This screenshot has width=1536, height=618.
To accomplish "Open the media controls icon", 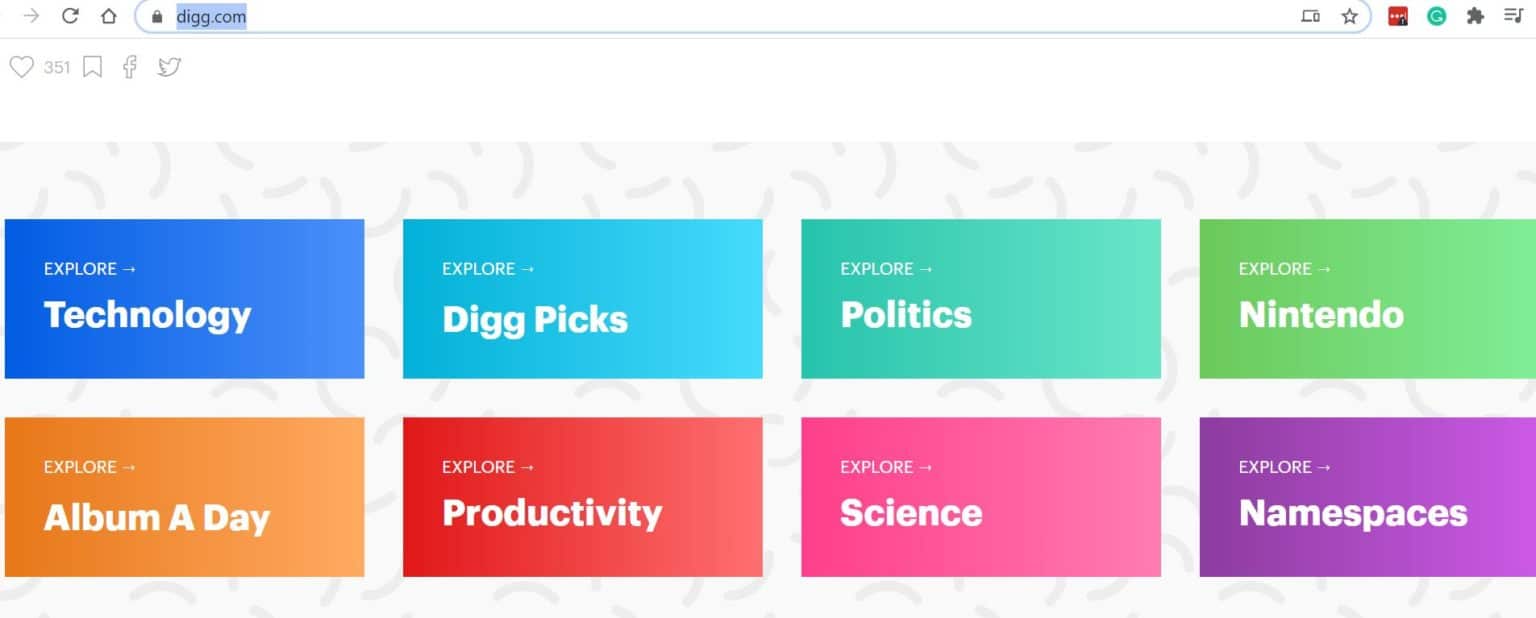I will tap(1513, 16).
